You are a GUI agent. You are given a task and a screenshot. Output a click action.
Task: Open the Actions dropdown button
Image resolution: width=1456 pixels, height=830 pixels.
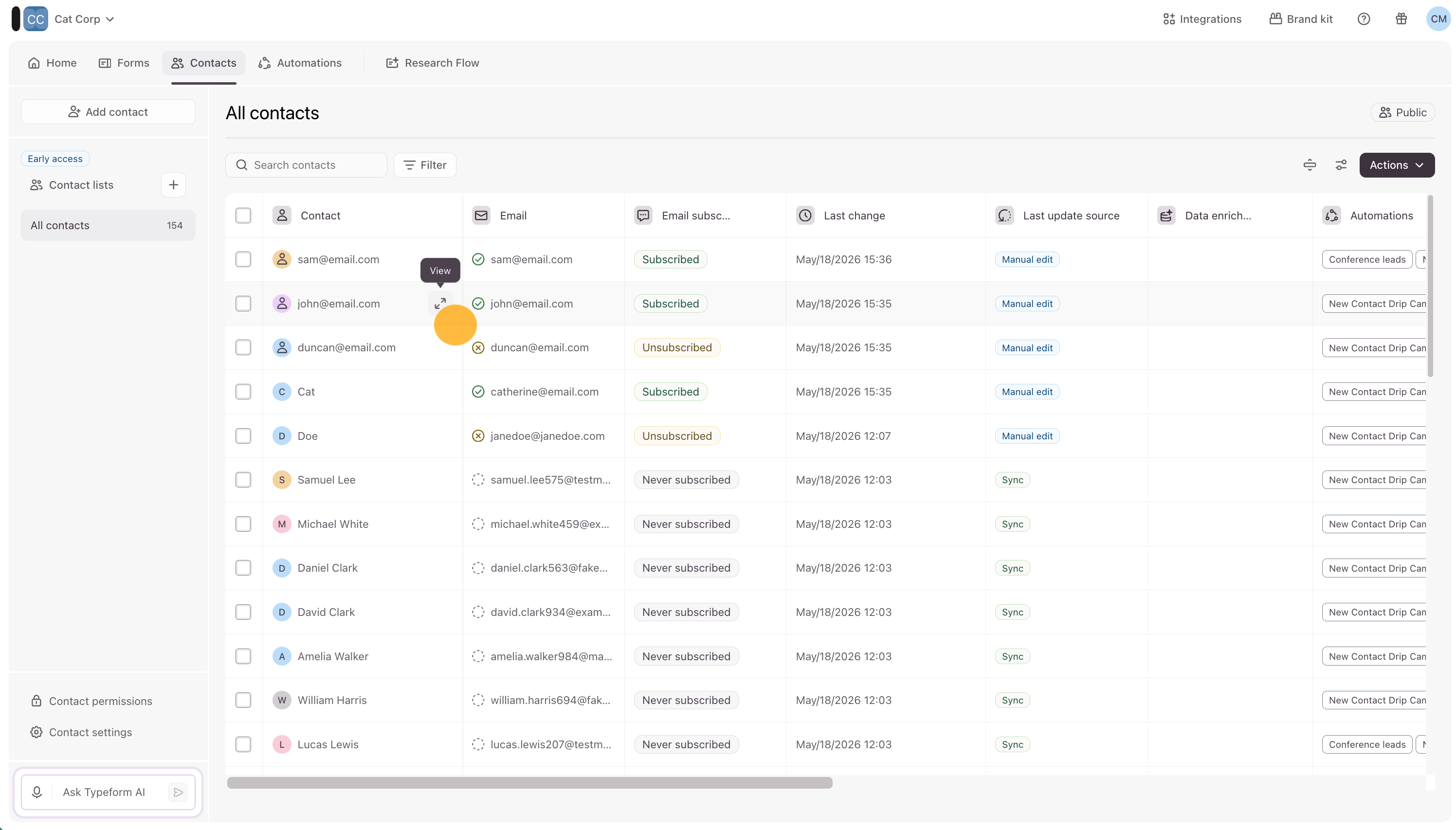(x=1397, y=165)
